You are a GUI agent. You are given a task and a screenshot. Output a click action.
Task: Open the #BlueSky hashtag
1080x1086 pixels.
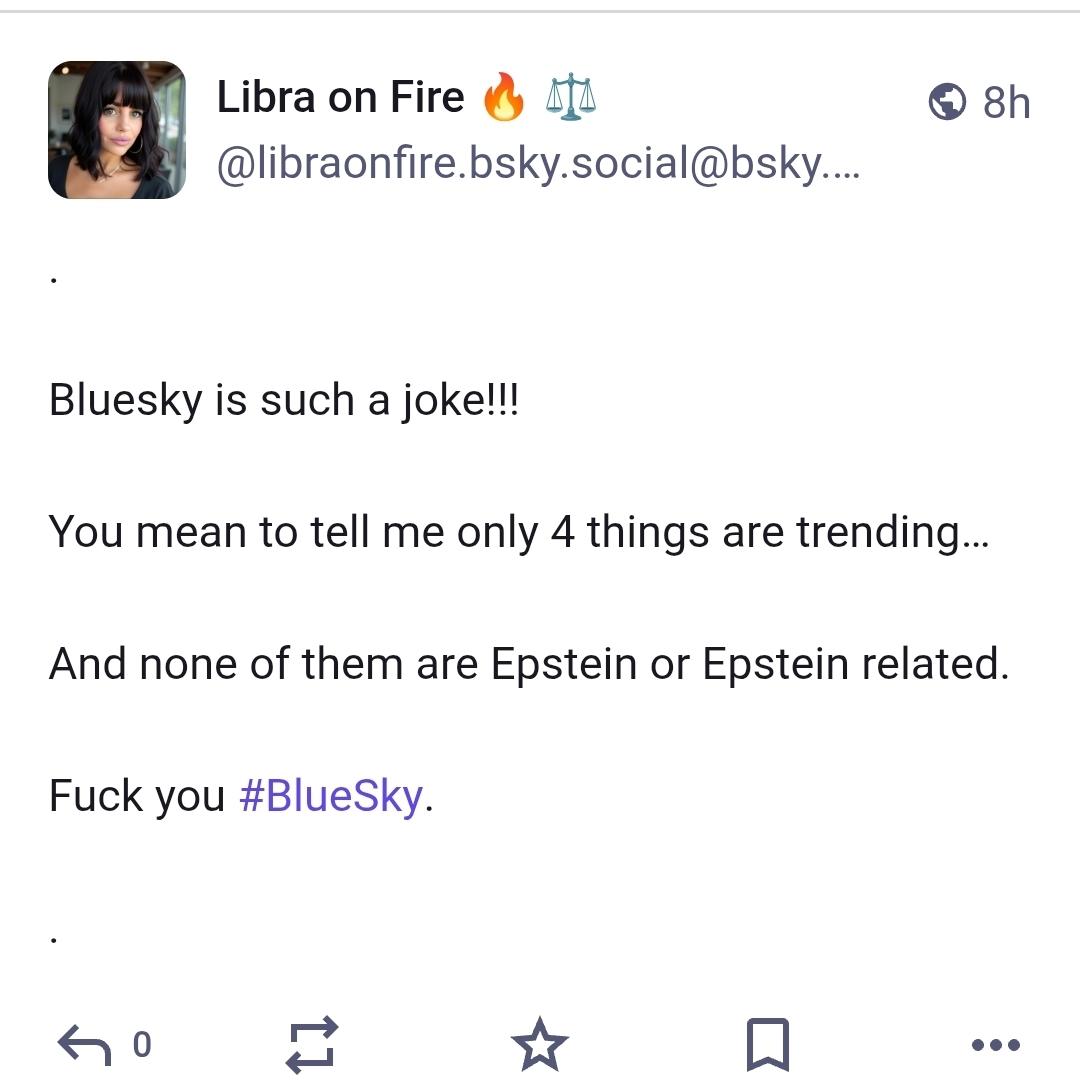(x=331, y=796)
